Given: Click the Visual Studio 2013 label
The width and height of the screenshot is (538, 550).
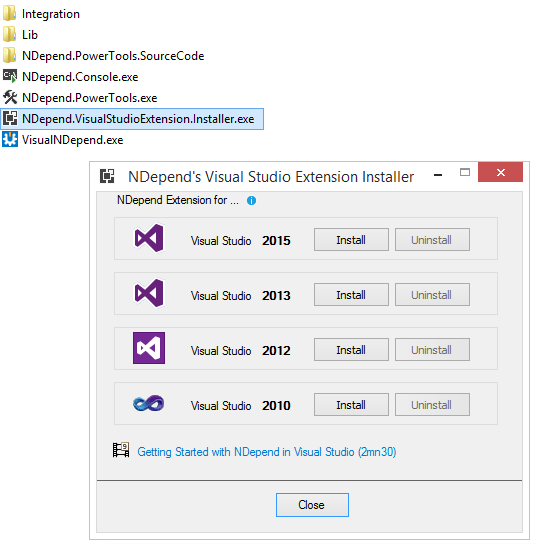Looking at the screenshot, I should click(x=240, y=296).
